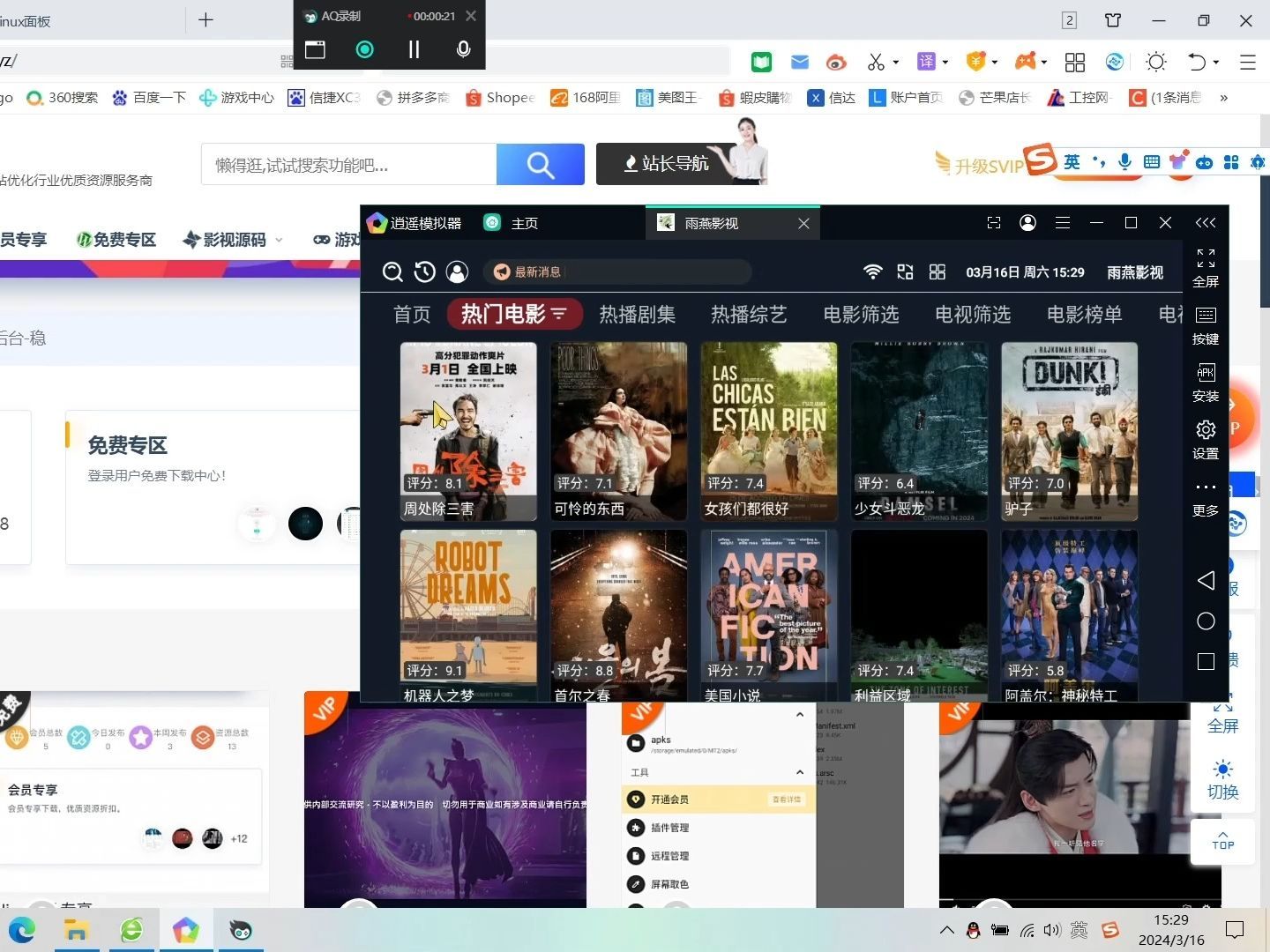Open 周处除三害 movie poster
Screen dimensions: 1270x952
(468, 431)
